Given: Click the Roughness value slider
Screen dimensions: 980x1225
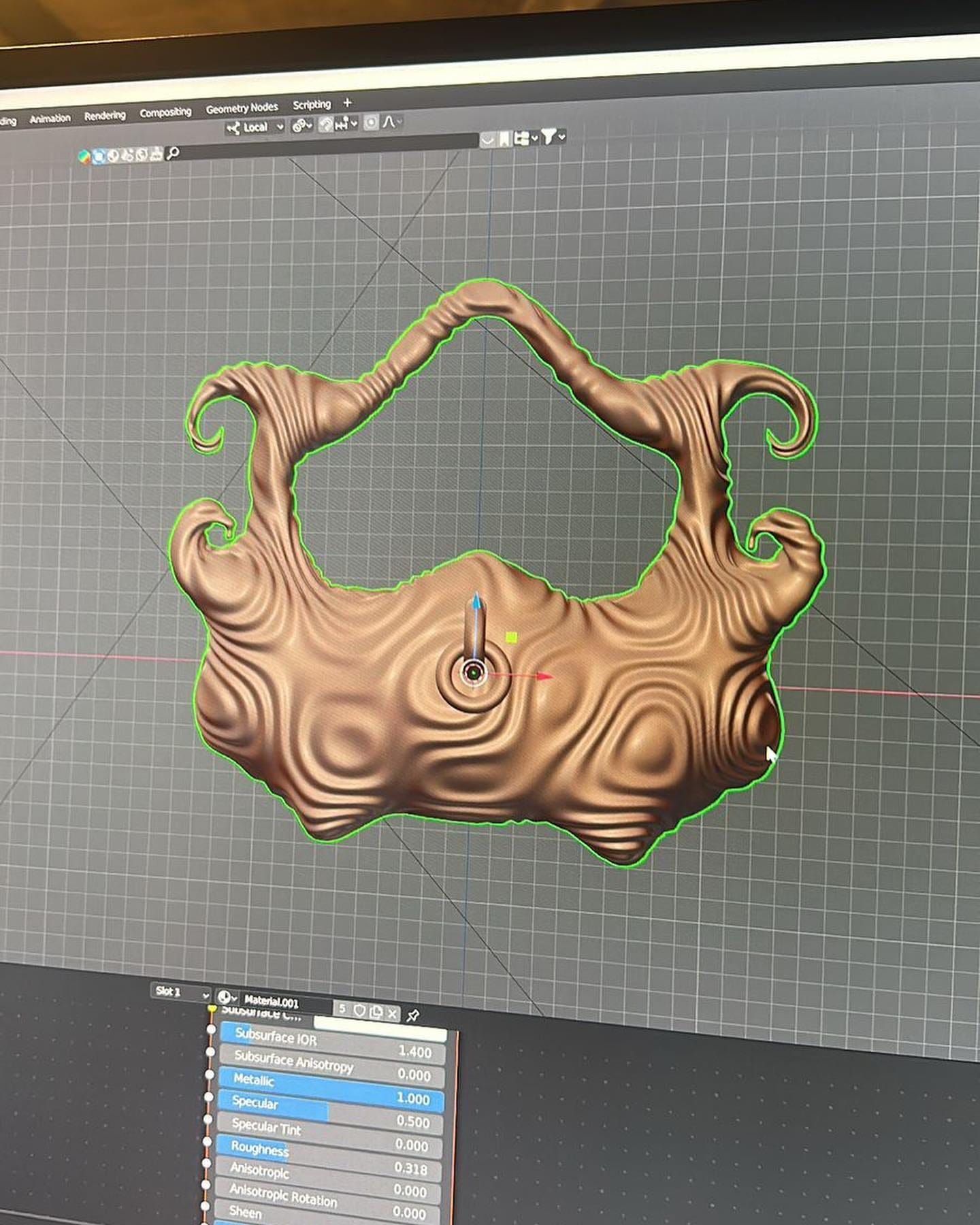Looking at the screenshot, I should [x=327, y=1158].
